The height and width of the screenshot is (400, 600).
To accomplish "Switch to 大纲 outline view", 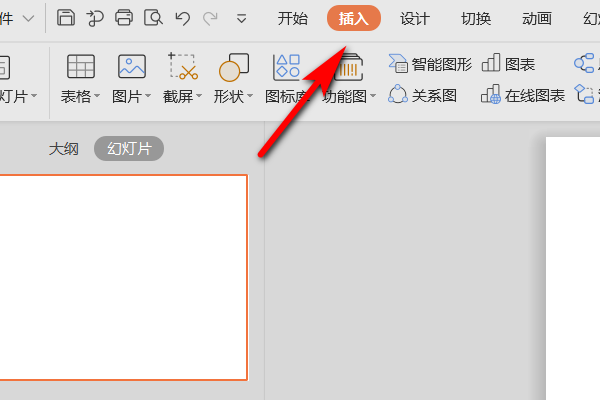I will coord(64,149).
